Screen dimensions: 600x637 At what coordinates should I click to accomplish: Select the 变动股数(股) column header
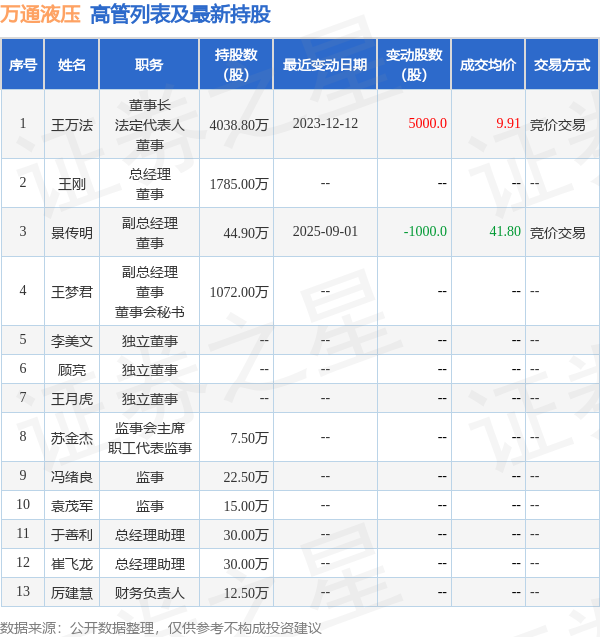click(414, 65)
